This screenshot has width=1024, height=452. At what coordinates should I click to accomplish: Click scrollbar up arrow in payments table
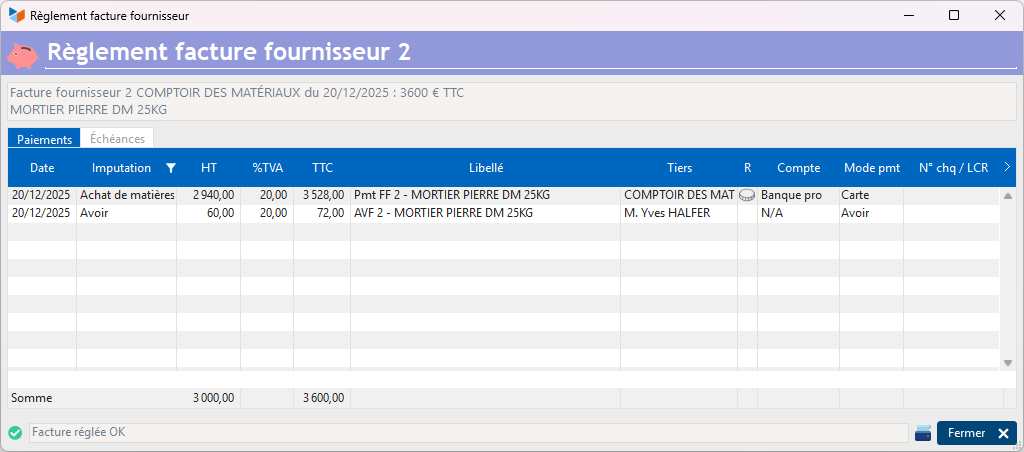point(1007,195)
